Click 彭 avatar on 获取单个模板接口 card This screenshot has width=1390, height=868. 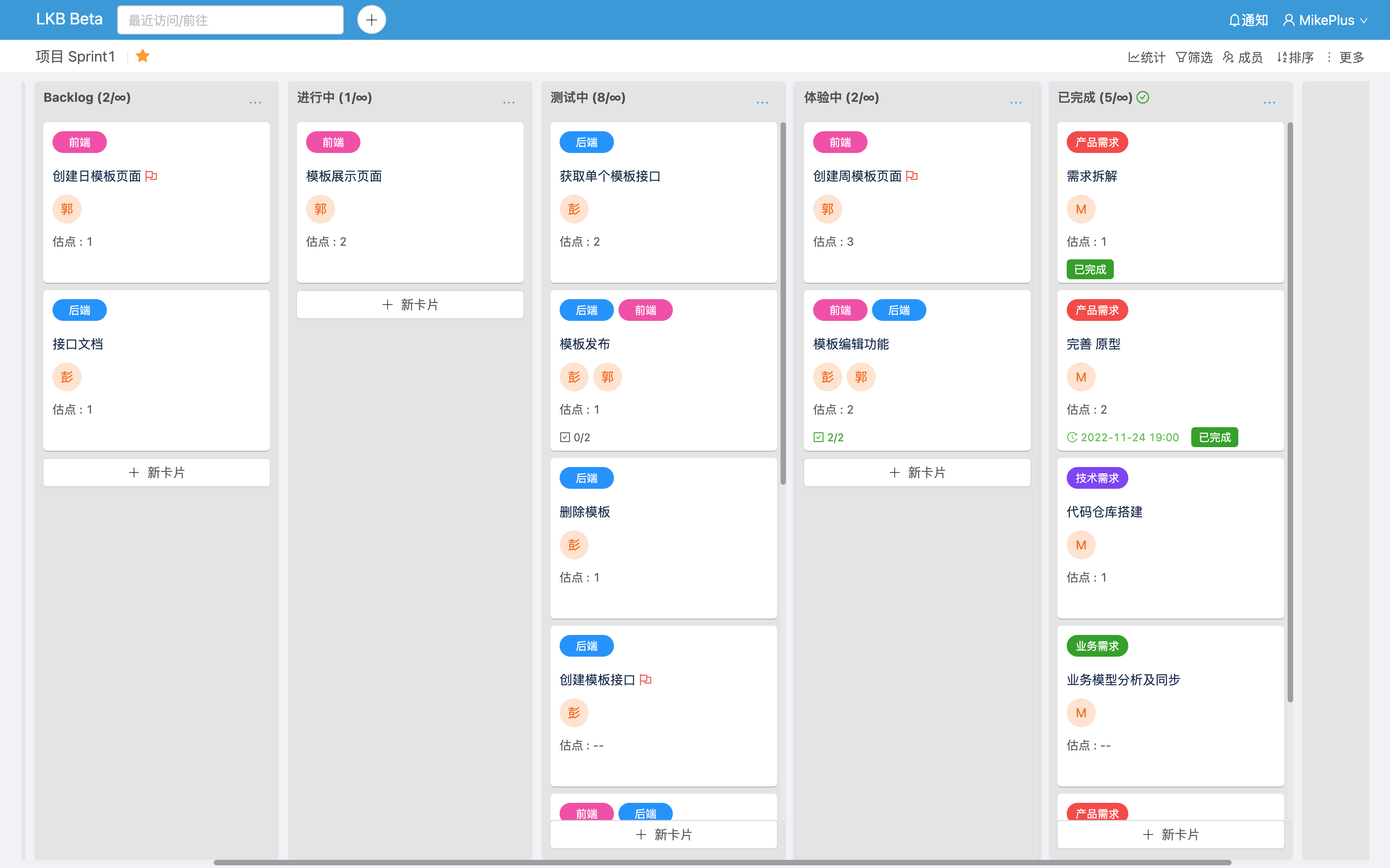(574, 209)
